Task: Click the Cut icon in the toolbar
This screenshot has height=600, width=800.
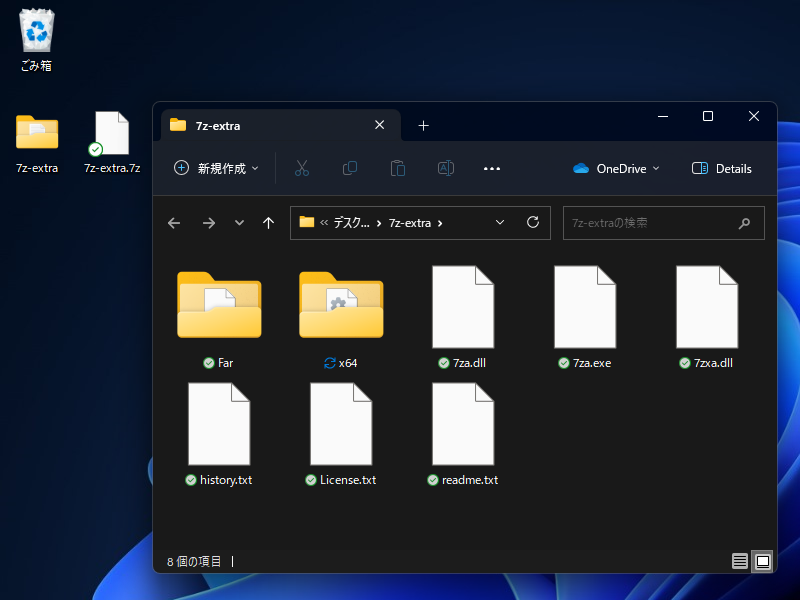Action: pos(302,168)
